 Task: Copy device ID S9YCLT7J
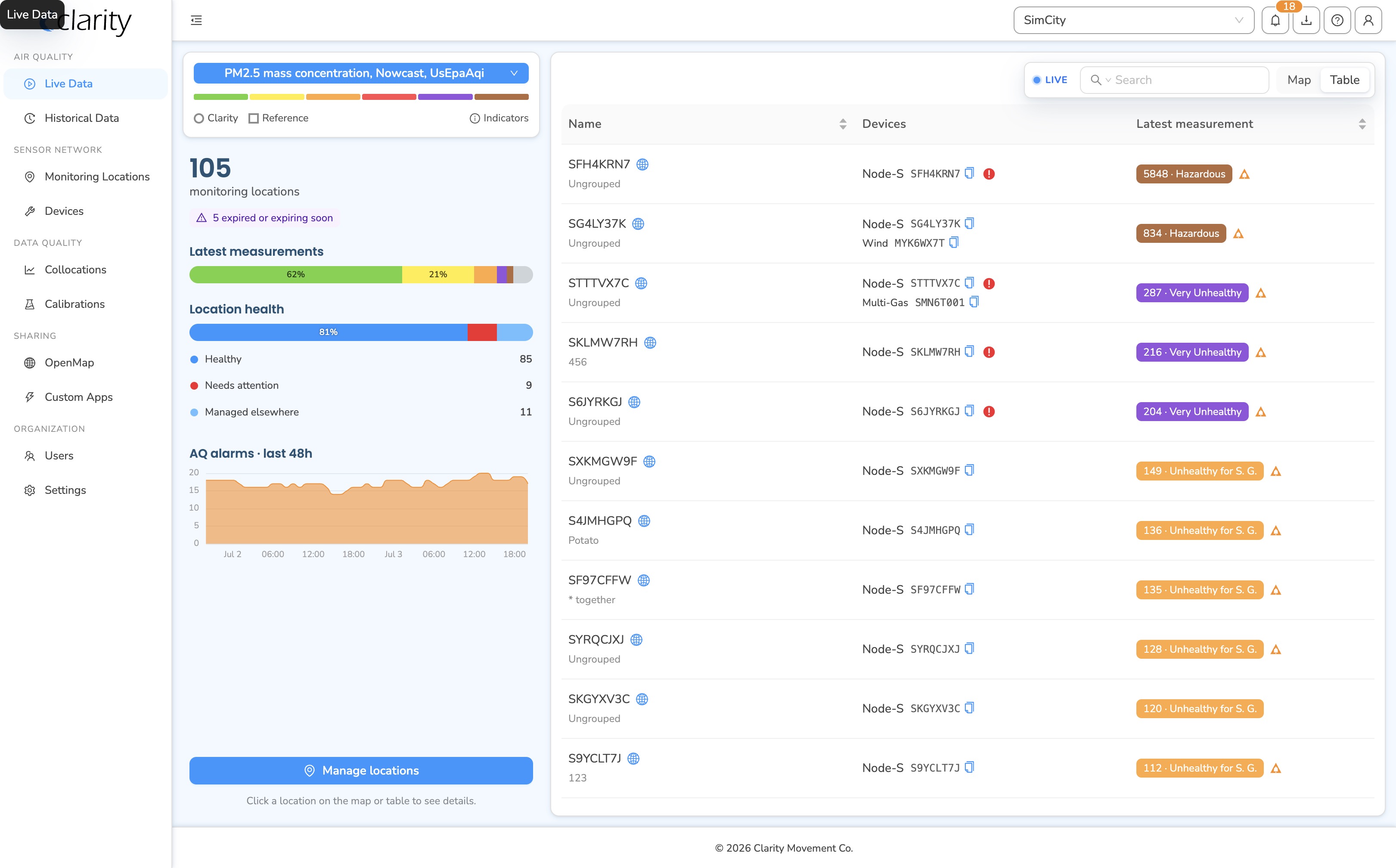coord(970,768)
